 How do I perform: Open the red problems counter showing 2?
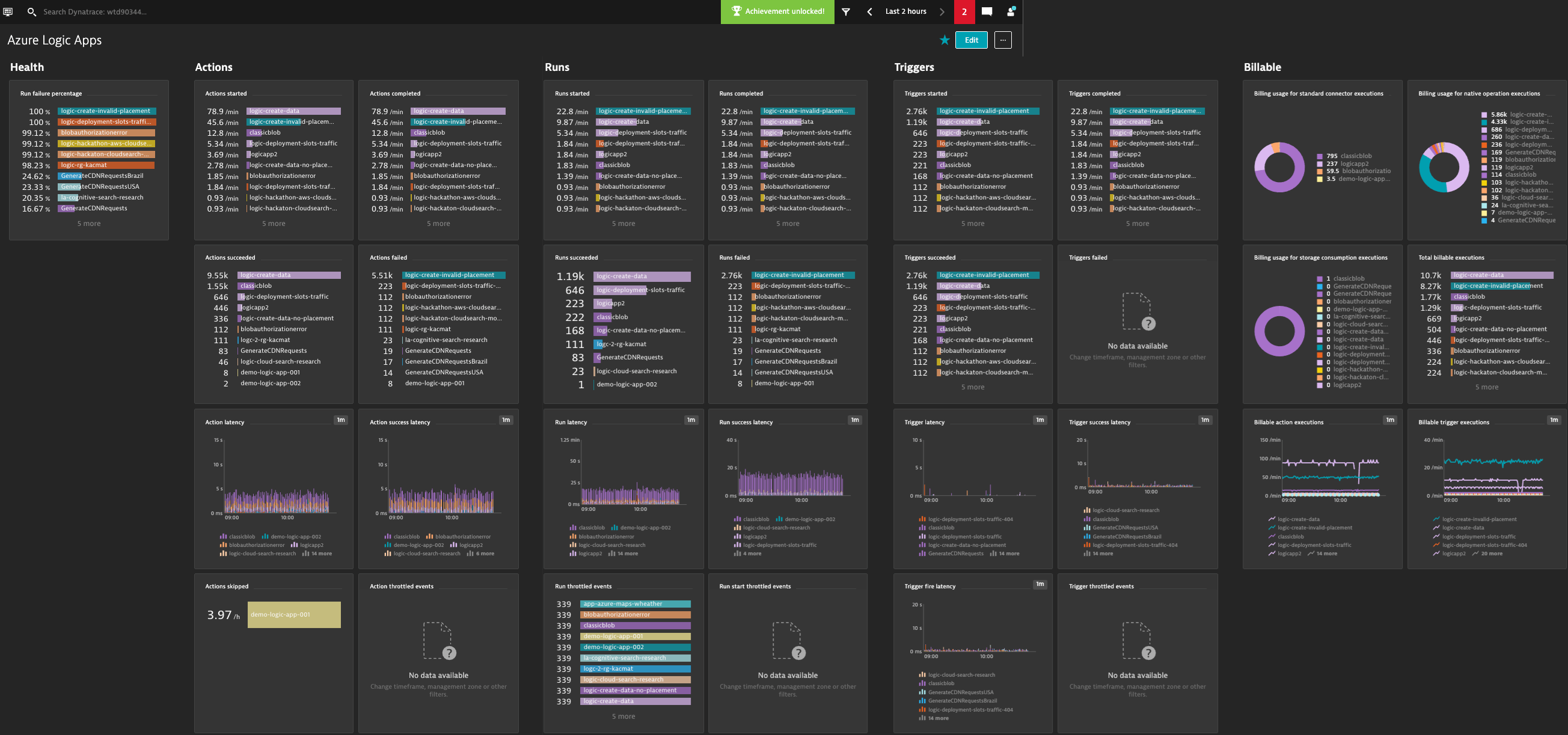pos(964,11)
